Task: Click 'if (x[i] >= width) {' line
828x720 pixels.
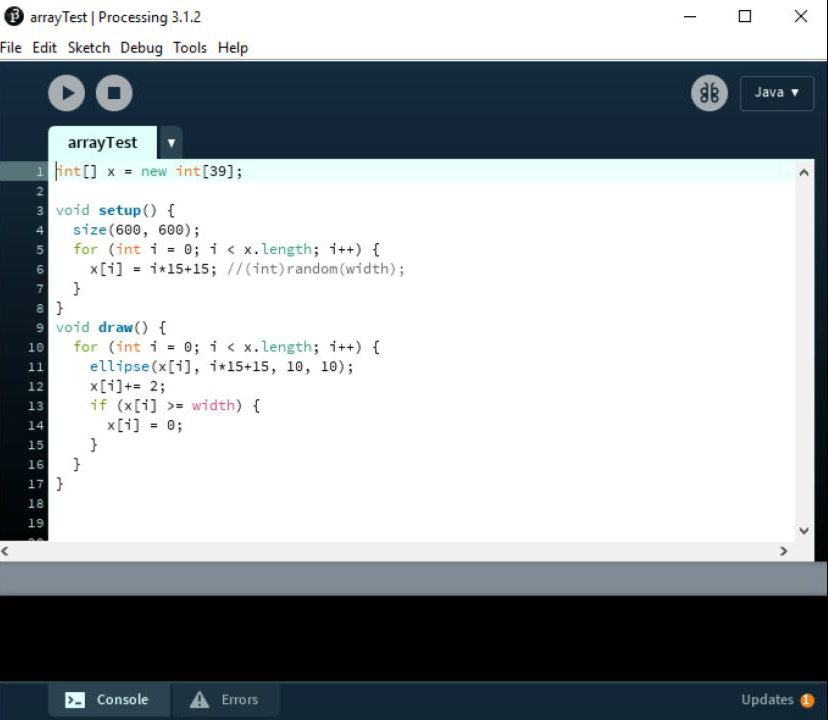Action: [175, 406]
